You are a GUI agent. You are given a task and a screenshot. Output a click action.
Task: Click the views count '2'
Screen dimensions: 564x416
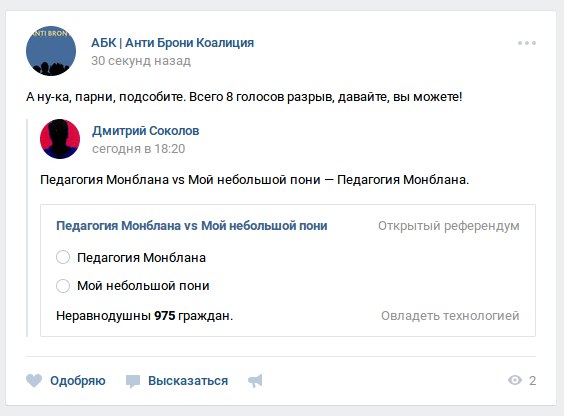click(532, 380)
